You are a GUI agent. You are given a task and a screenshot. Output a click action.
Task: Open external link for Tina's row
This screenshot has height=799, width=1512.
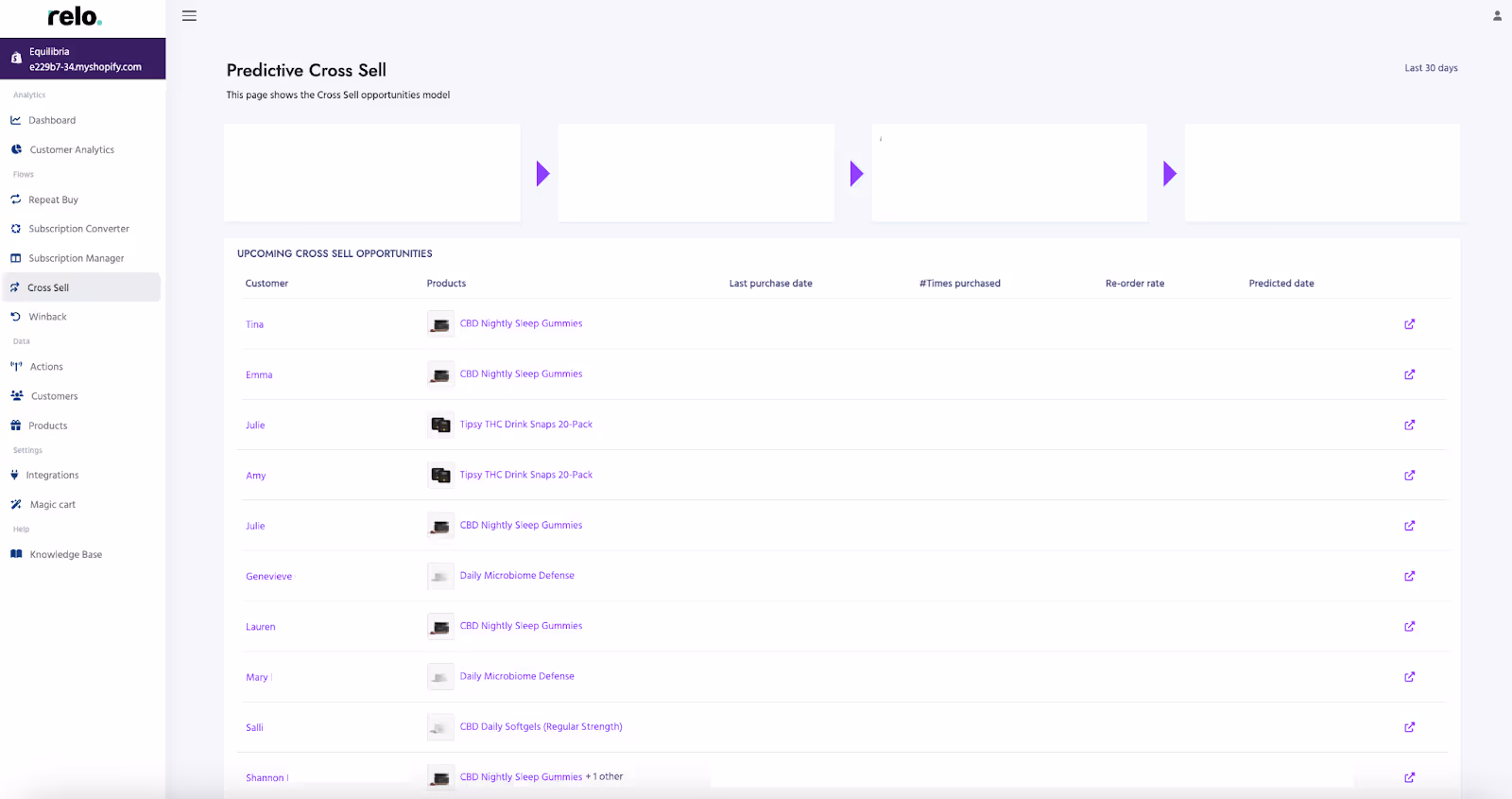pyautogui.click(x=1409, y=324)
